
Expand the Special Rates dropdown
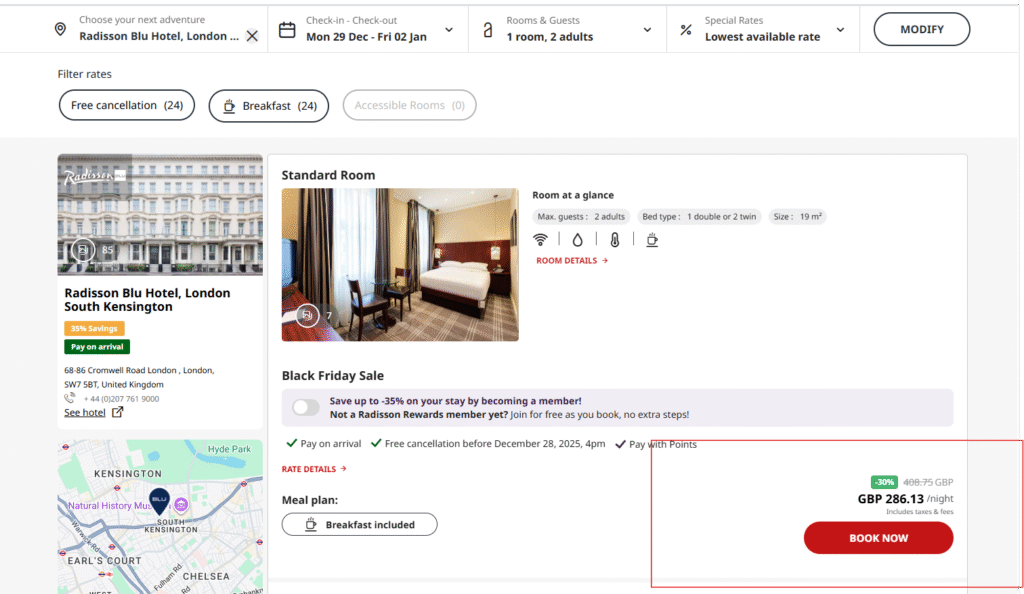coord(840,29)
